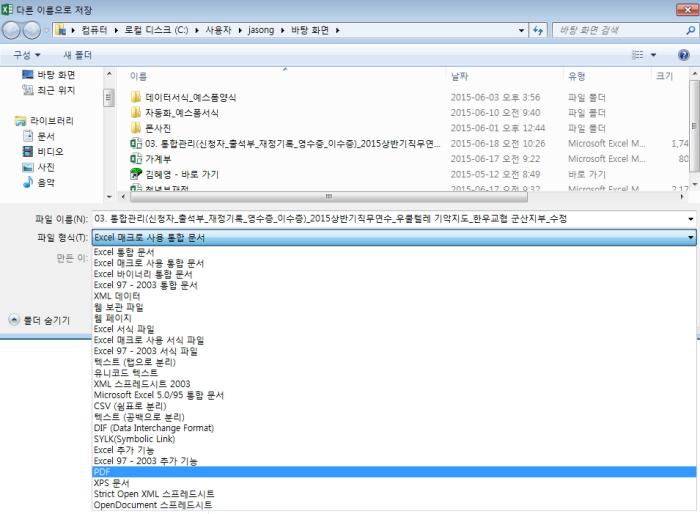Click the 컴퓨터 breadcrumb segment
The height and width of the screenshot is (514, 700).
(94, 30)
